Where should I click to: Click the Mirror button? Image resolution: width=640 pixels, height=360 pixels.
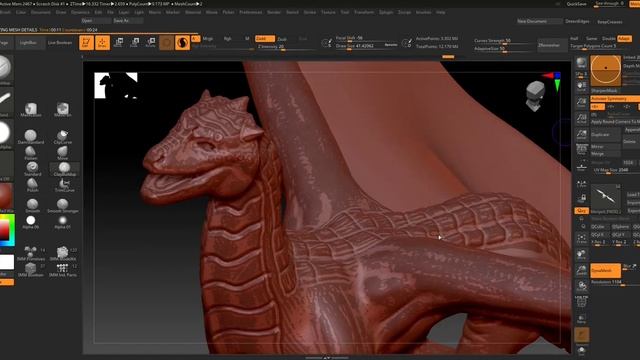[605, 147]
